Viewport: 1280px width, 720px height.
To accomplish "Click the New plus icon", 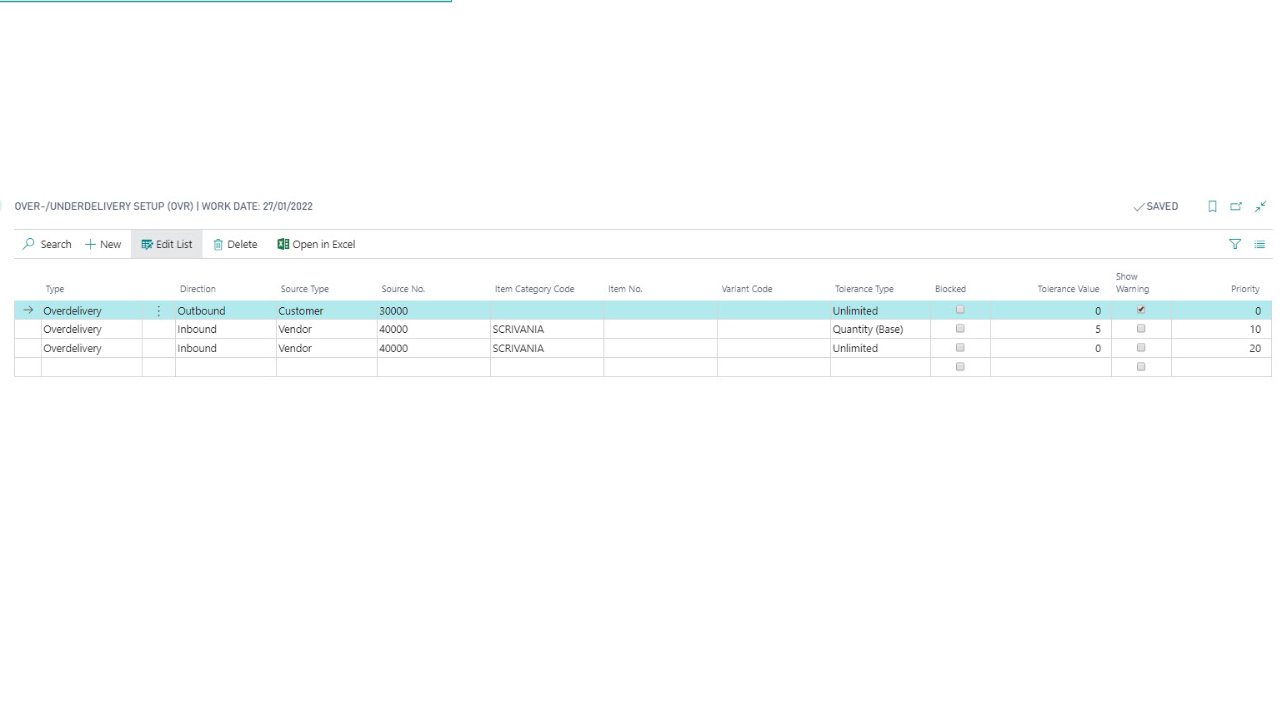I will tap(91, 244).
